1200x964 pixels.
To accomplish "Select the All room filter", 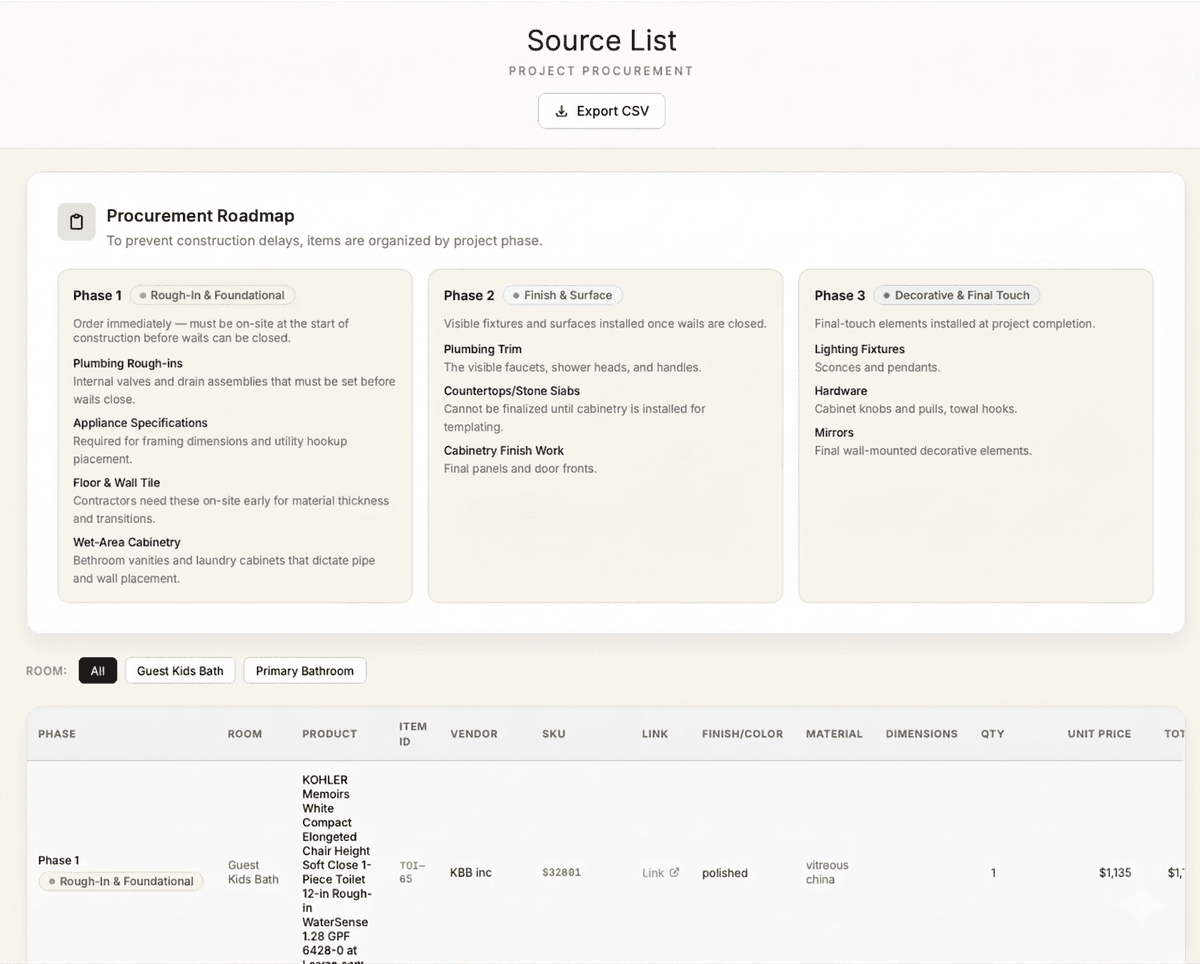I will pos(97,670).
